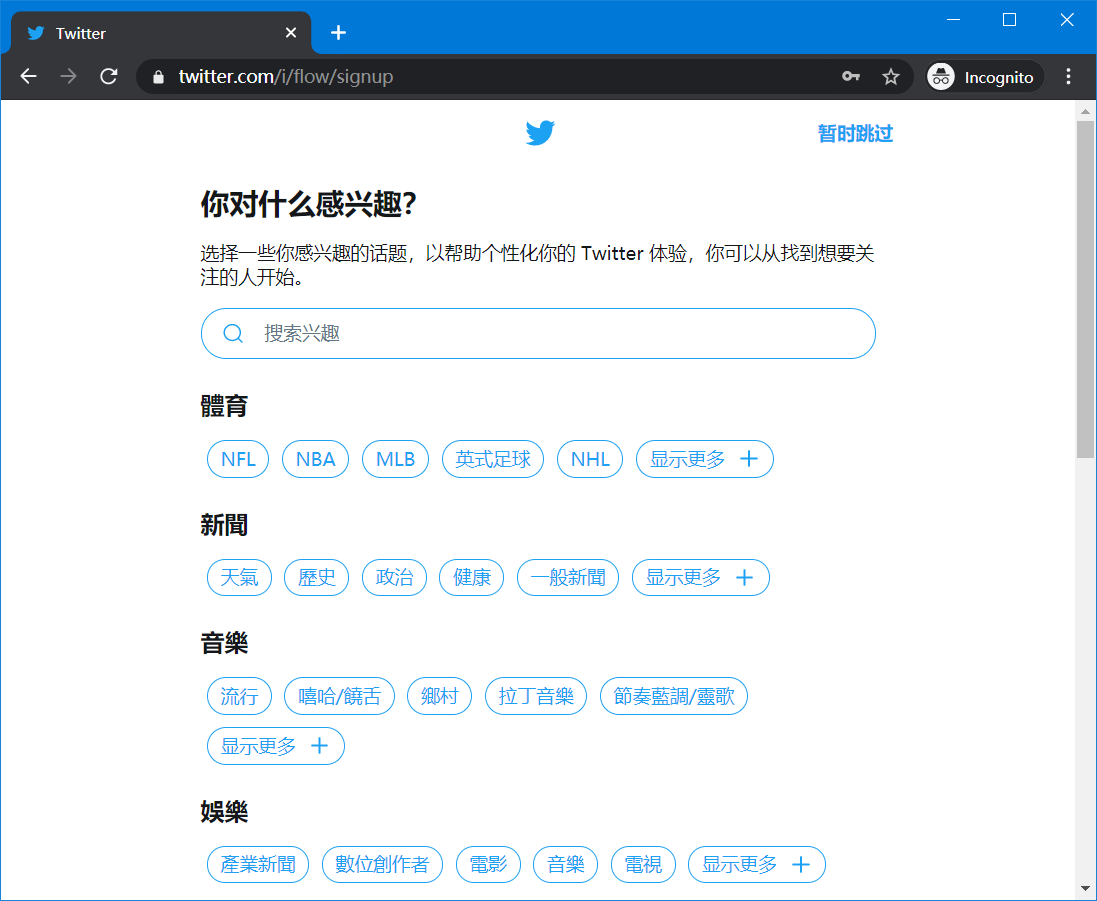
Task: Click the scrollbar up arrow
Action: [1085, 111]
